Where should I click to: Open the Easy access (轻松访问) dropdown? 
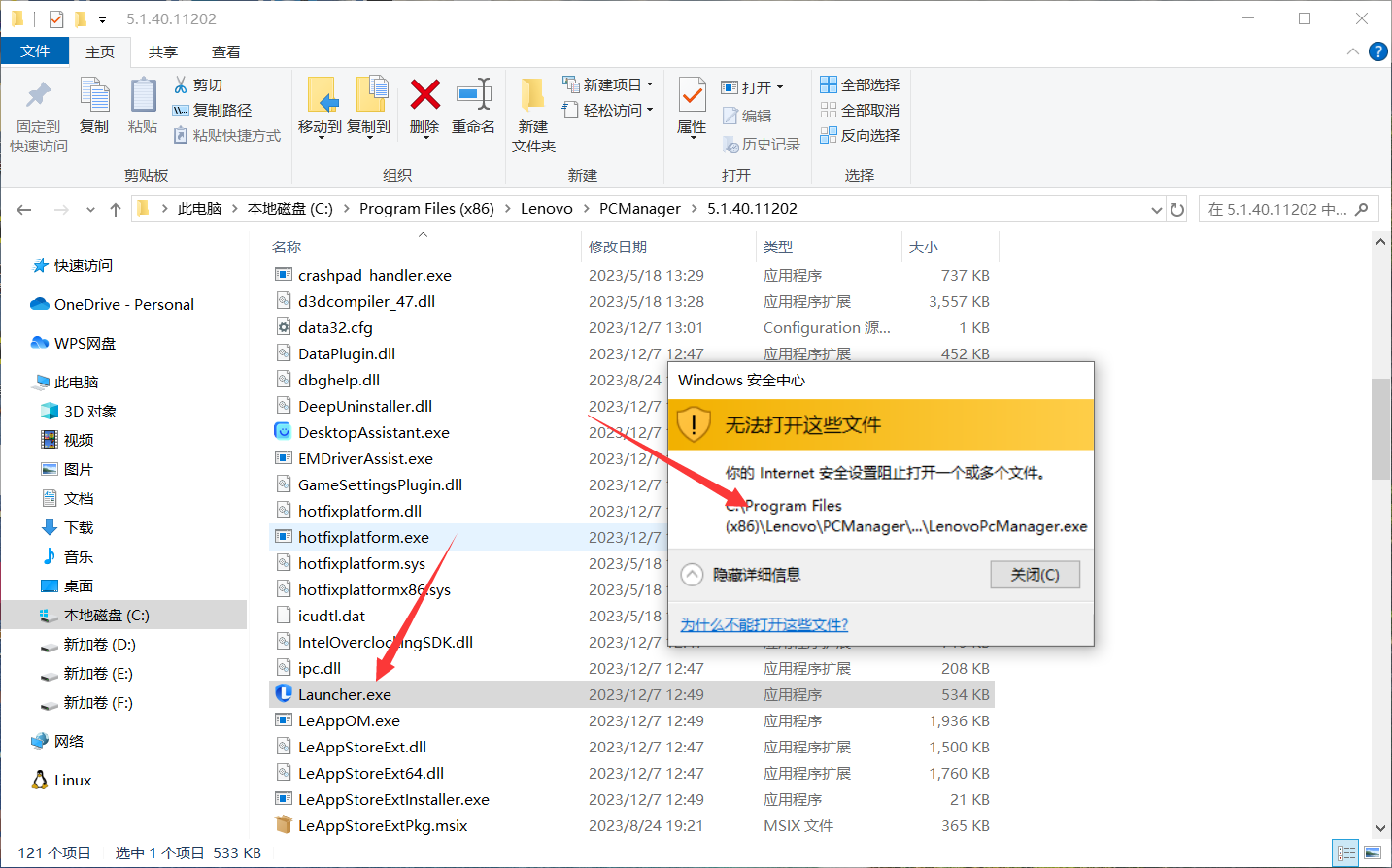click(x=608, y=110)
